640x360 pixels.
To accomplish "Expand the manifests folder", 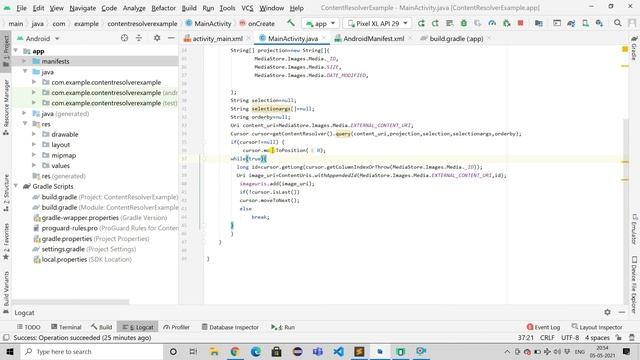I will [x=24, y=61].
